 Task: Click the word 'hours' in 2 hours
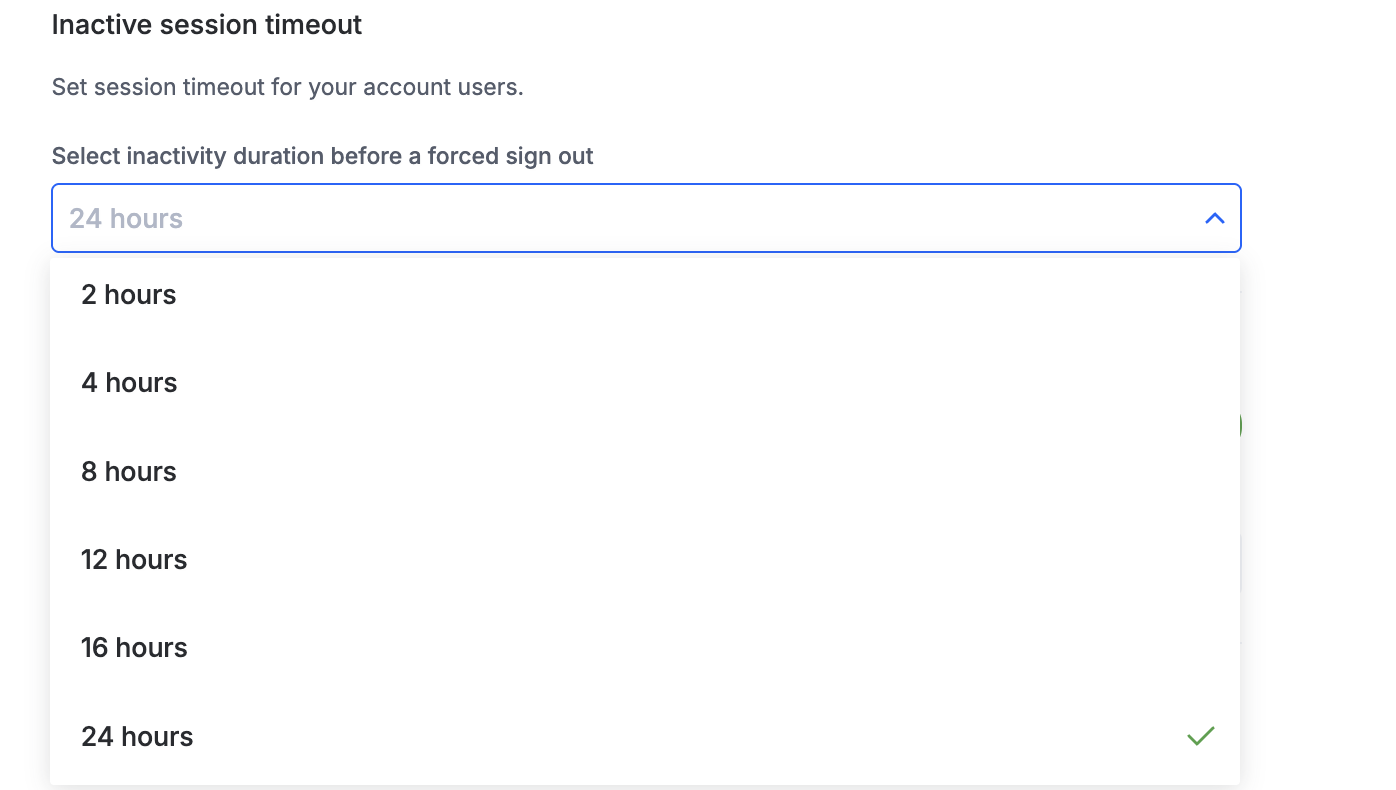[x=140, y=295]
